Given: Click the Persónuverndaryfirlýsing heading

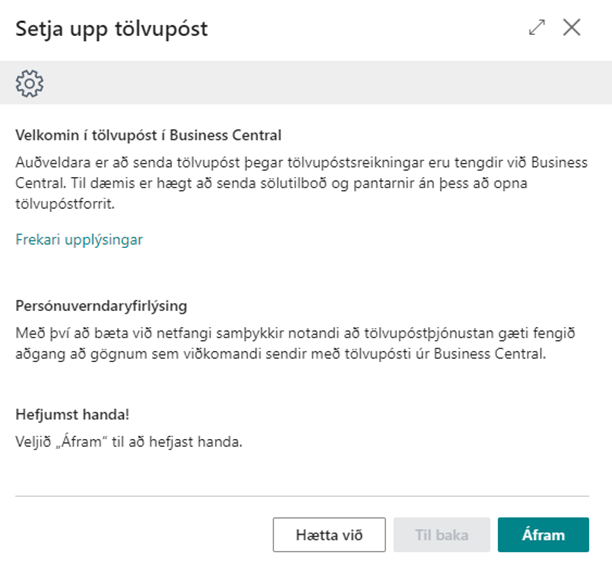Looking at the screenshot, I should pyautogui.click(x=101, y=306).
